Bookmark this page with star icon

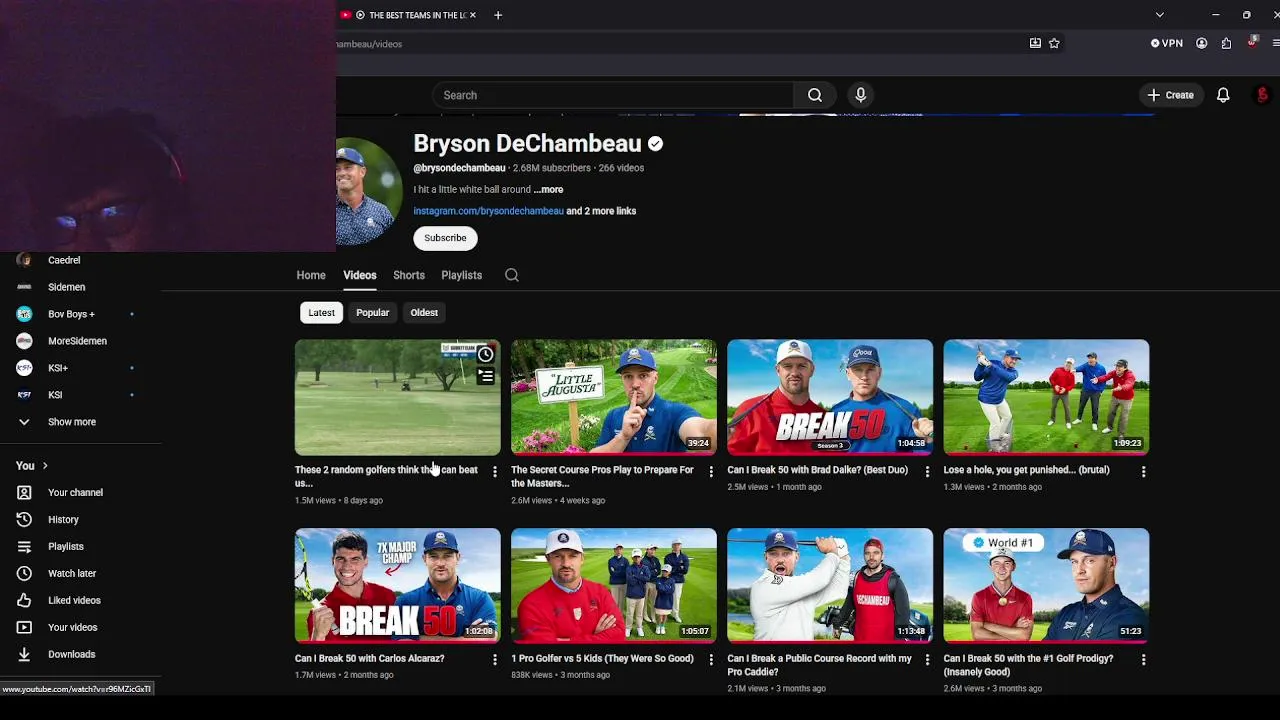point(1054,43)
